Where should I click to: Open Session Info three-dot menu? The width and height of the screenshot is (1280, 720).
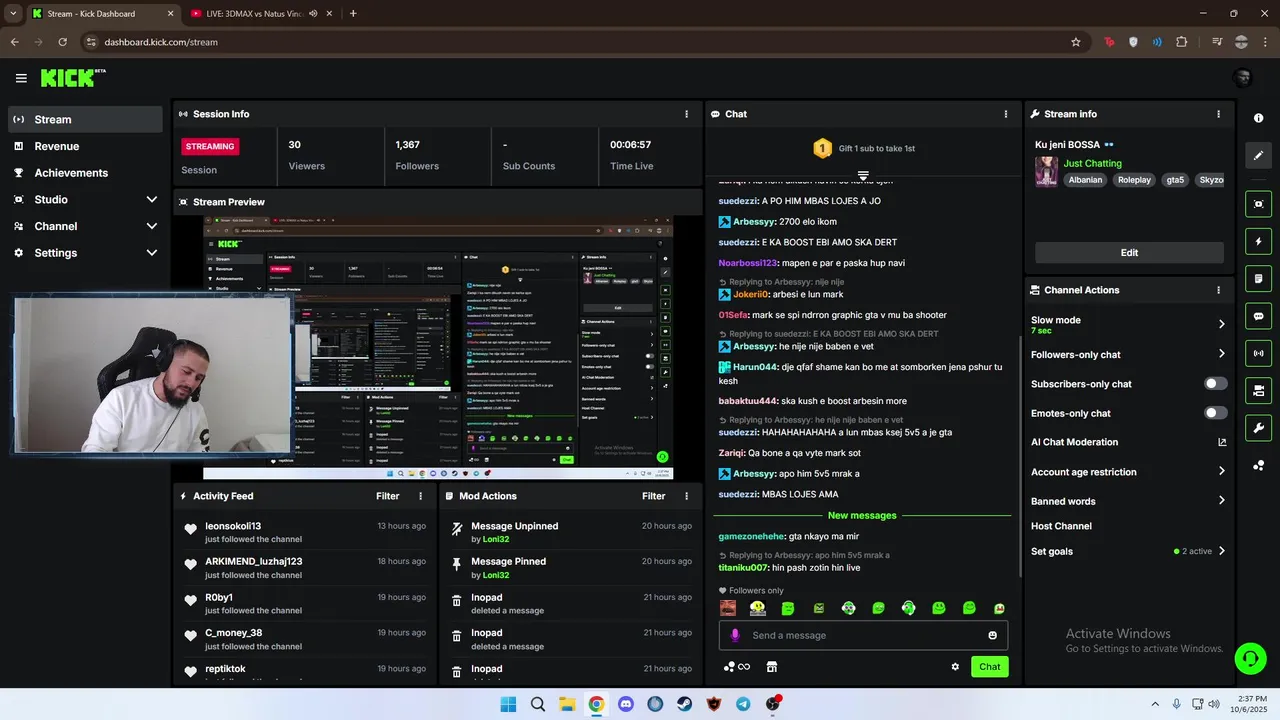[686, 114]
